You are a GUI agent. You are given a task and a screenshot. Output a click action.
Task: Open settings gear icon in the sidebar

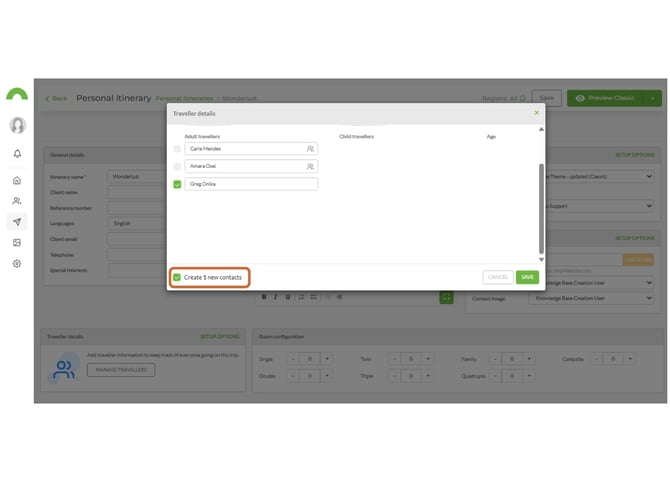[x=17, y=263]
